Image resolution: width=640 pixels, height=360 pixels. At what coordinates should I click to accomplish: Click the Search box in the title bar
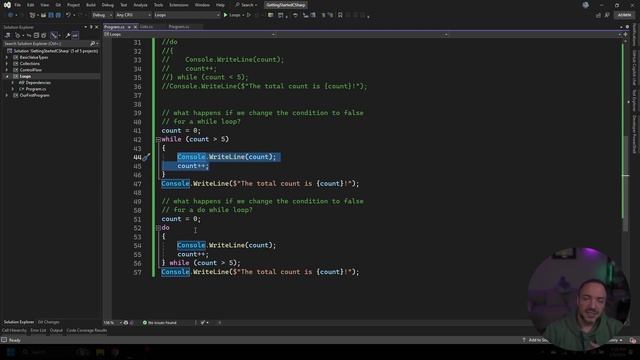246,5
